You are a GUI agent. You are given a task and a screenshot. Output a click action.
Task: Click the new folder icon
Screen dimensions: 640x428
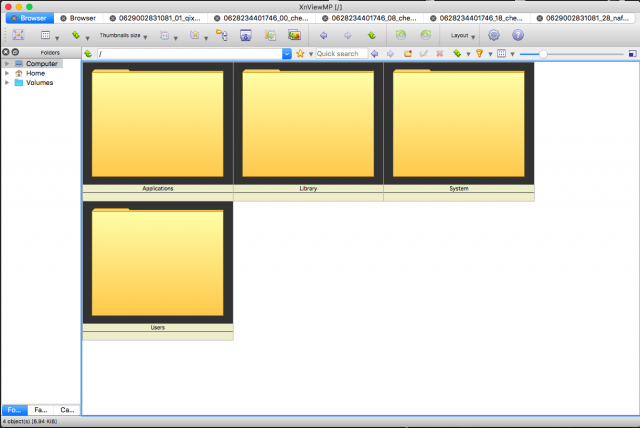(407, 53)
